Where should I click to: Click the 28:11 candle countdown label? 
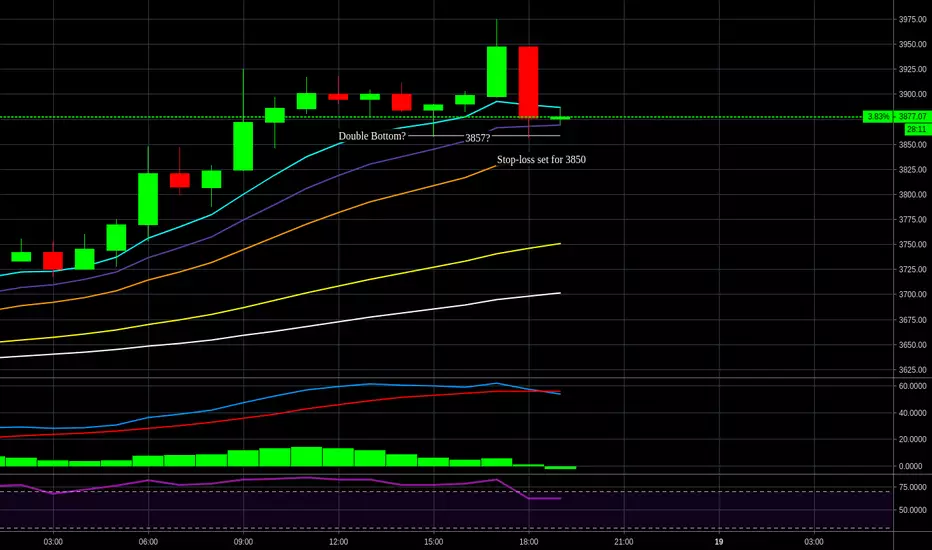point(916,129)
